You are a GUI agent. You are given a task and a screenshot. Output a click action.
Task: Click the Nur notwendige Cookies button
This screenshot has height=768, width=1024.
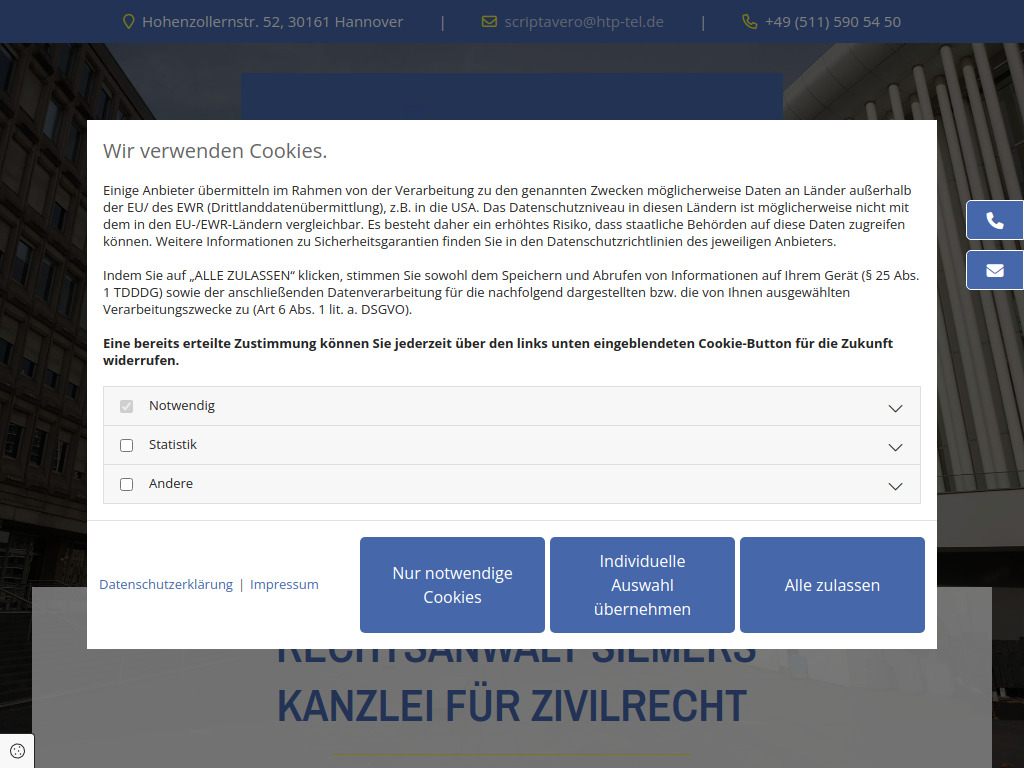click(x=452, y=585)
